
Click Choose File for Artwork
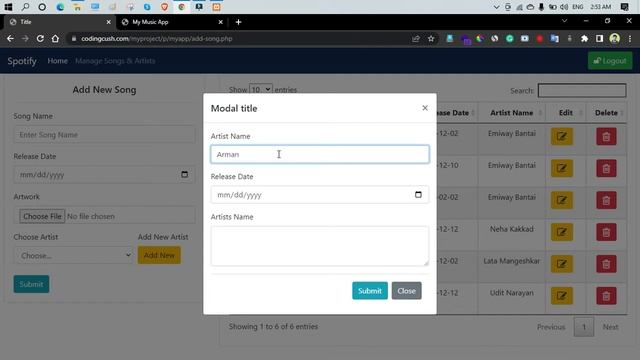[x=42, y=216]
